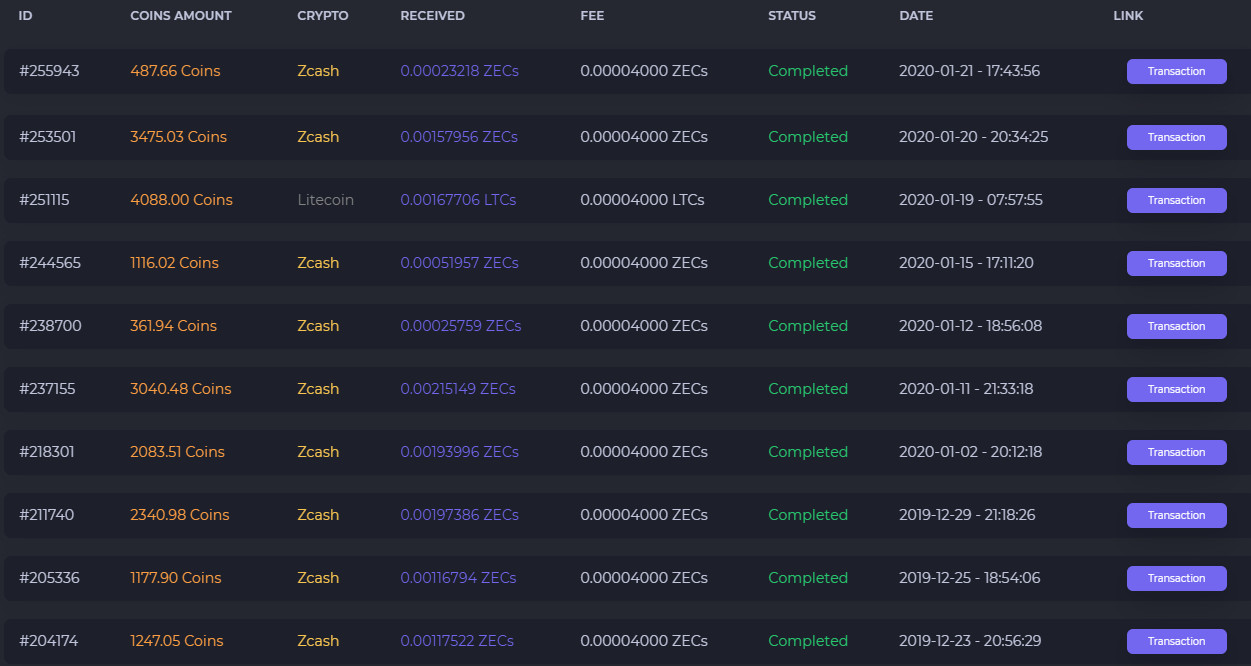Open Transaction link for withdrawal #255943

point(1176,71)
